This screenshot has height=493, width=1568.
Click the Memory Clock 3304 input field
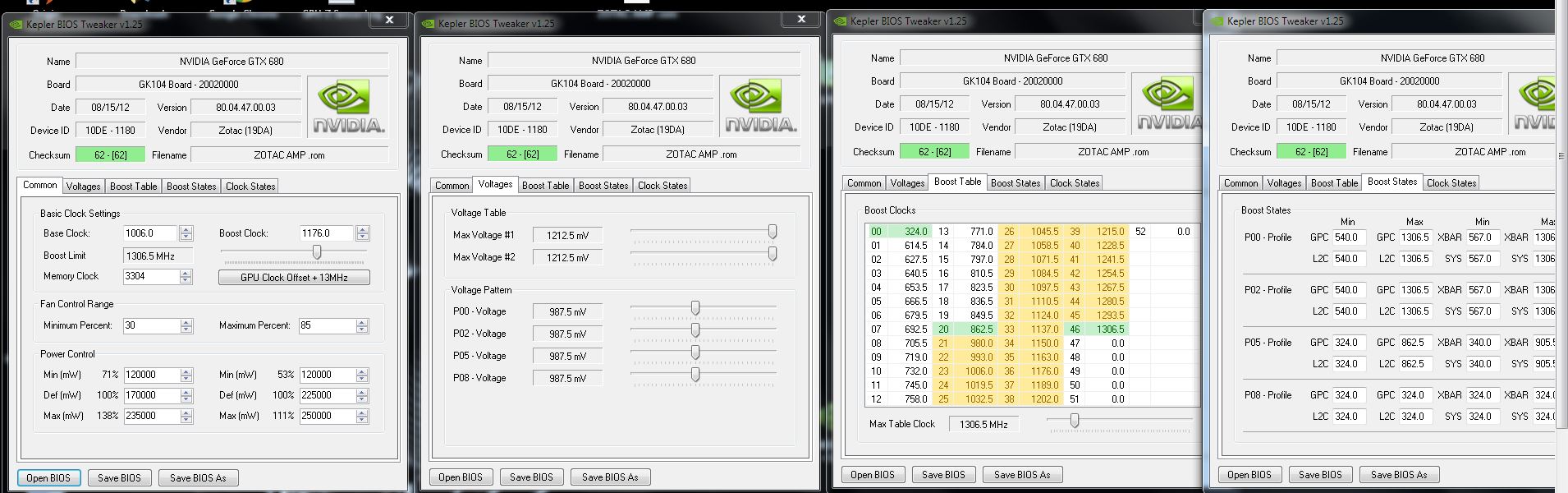(x=151, y=277)
